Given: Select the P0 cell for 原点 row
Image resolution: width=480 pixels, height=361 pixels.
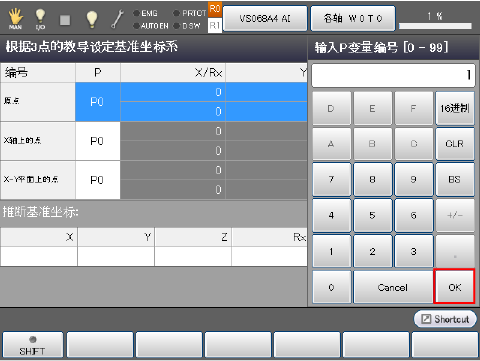Looking at the screenshot, I should pyautogui.click(x=97, y=102).
